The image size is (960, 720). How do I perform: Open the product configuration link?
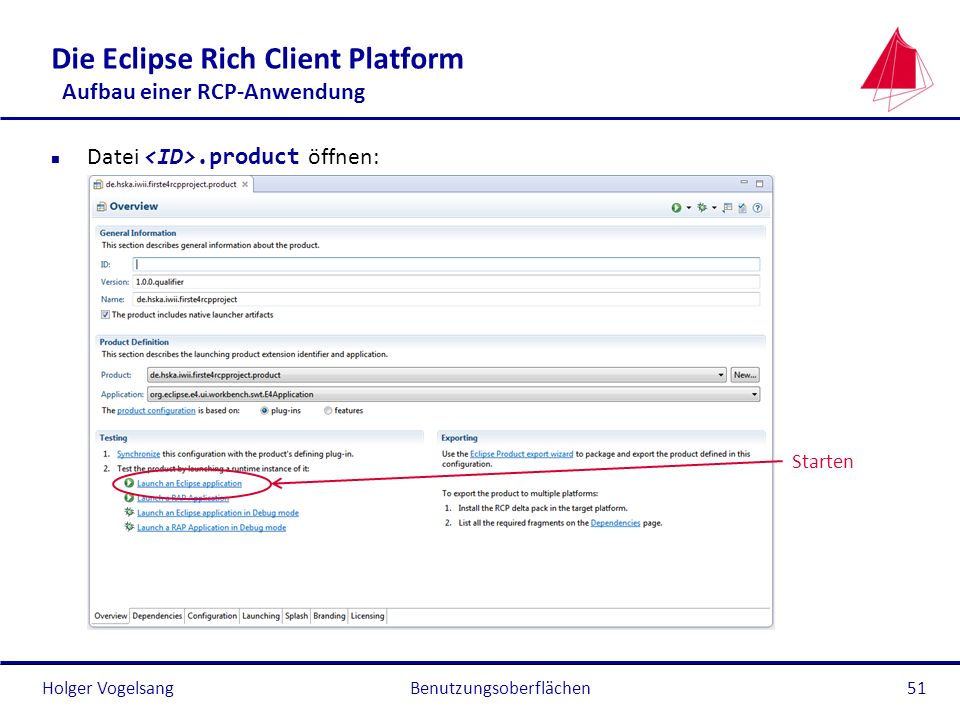click(156, 411)
